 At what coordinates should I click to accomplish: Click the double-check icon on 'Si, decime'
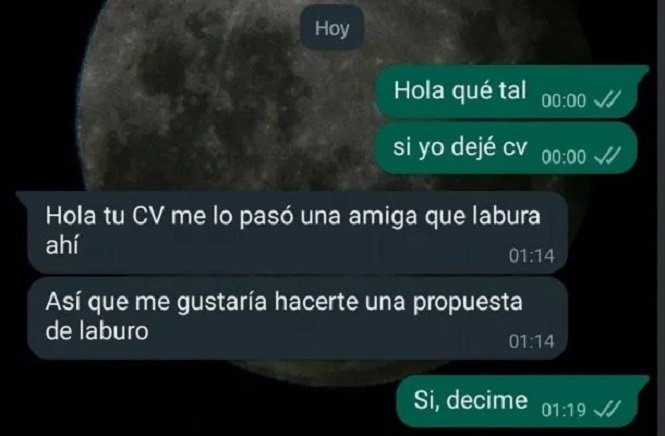tap(607, 410)
